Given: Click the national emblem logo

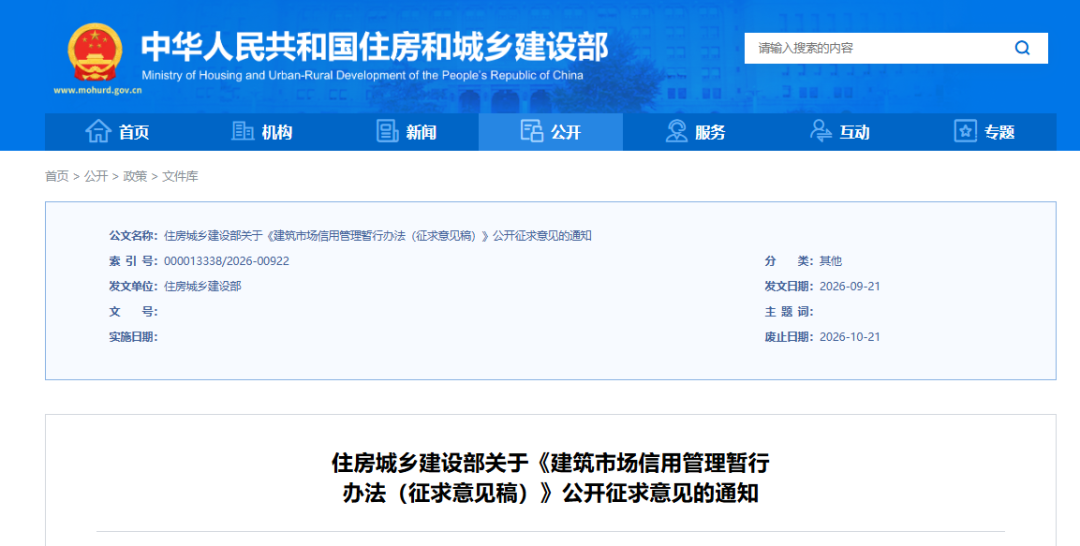Looking at the screenshot, I should point(95,52).
